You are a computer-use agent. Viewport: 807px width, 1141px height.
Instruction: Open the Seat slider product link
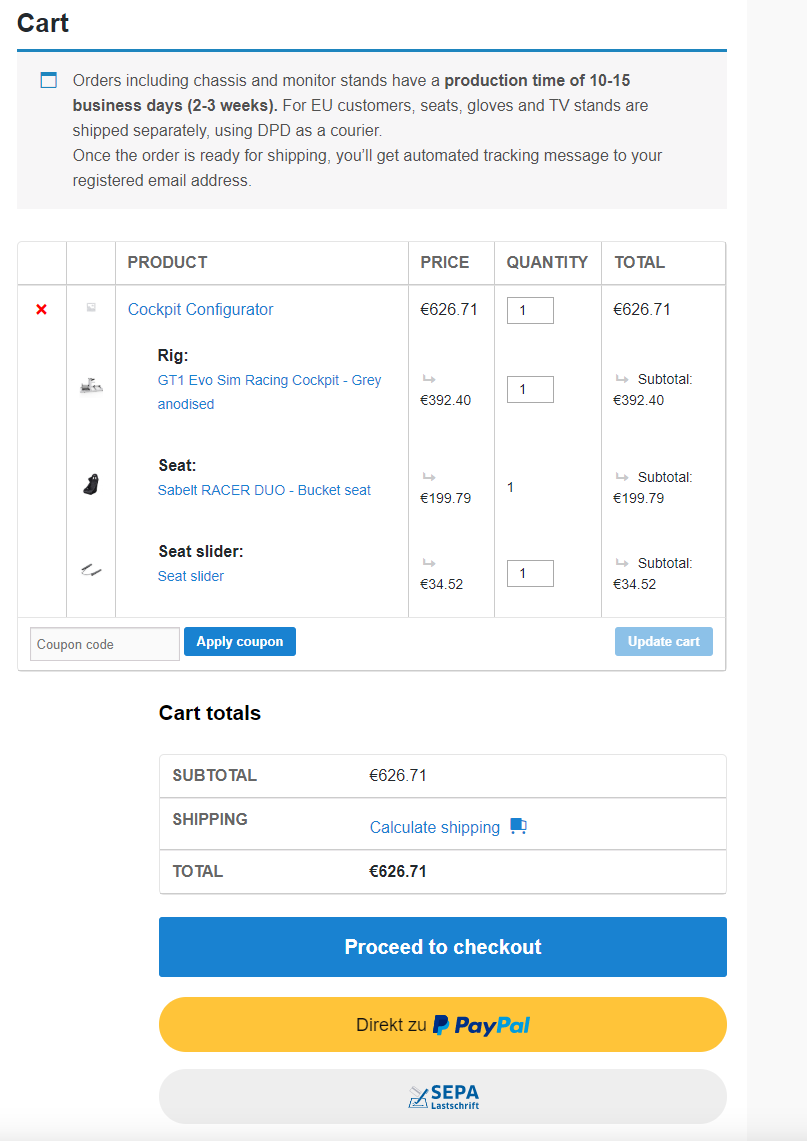191,576
